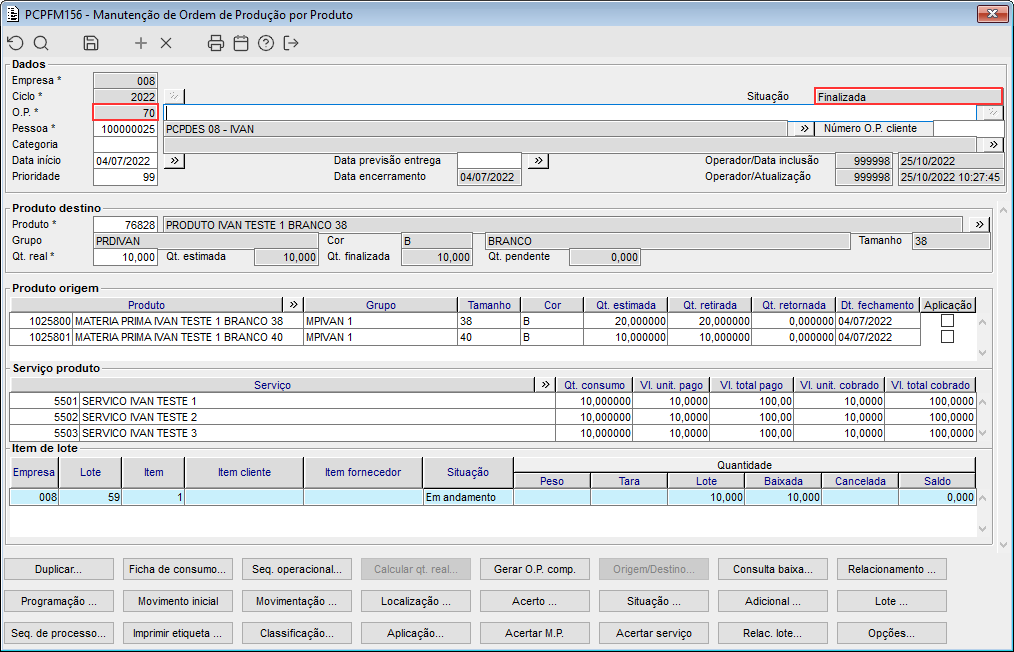Click the save diskette icon
1014x652 pixels.
click(x=91, y=43)
